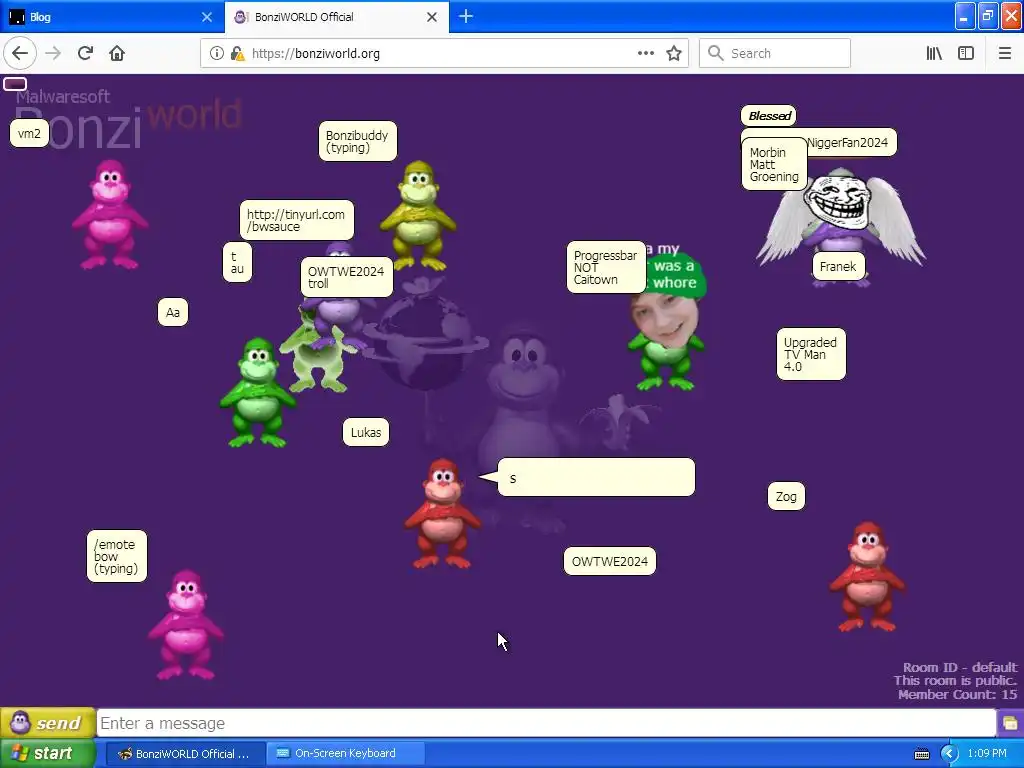Click the /emote bow (typing) tag
Image resolution: width=1024 pixels, height=768 pixels.
coord(116,556)
